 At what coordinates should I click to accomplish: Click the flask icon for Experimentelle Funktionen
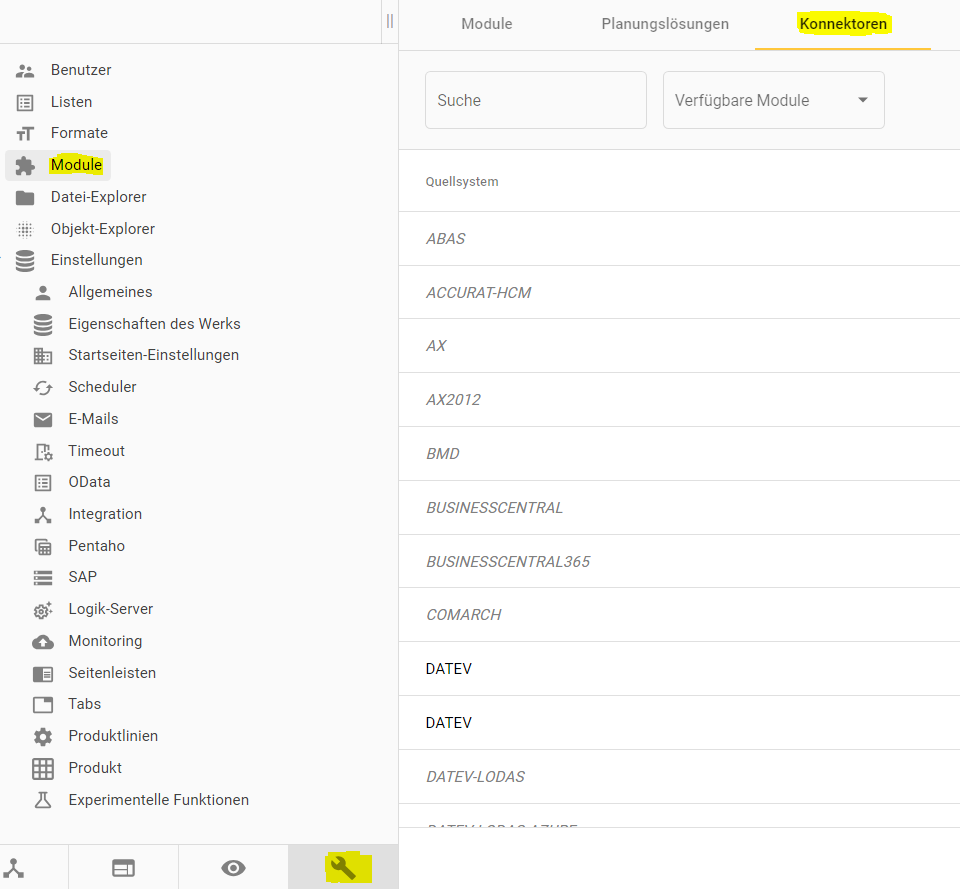43,800
